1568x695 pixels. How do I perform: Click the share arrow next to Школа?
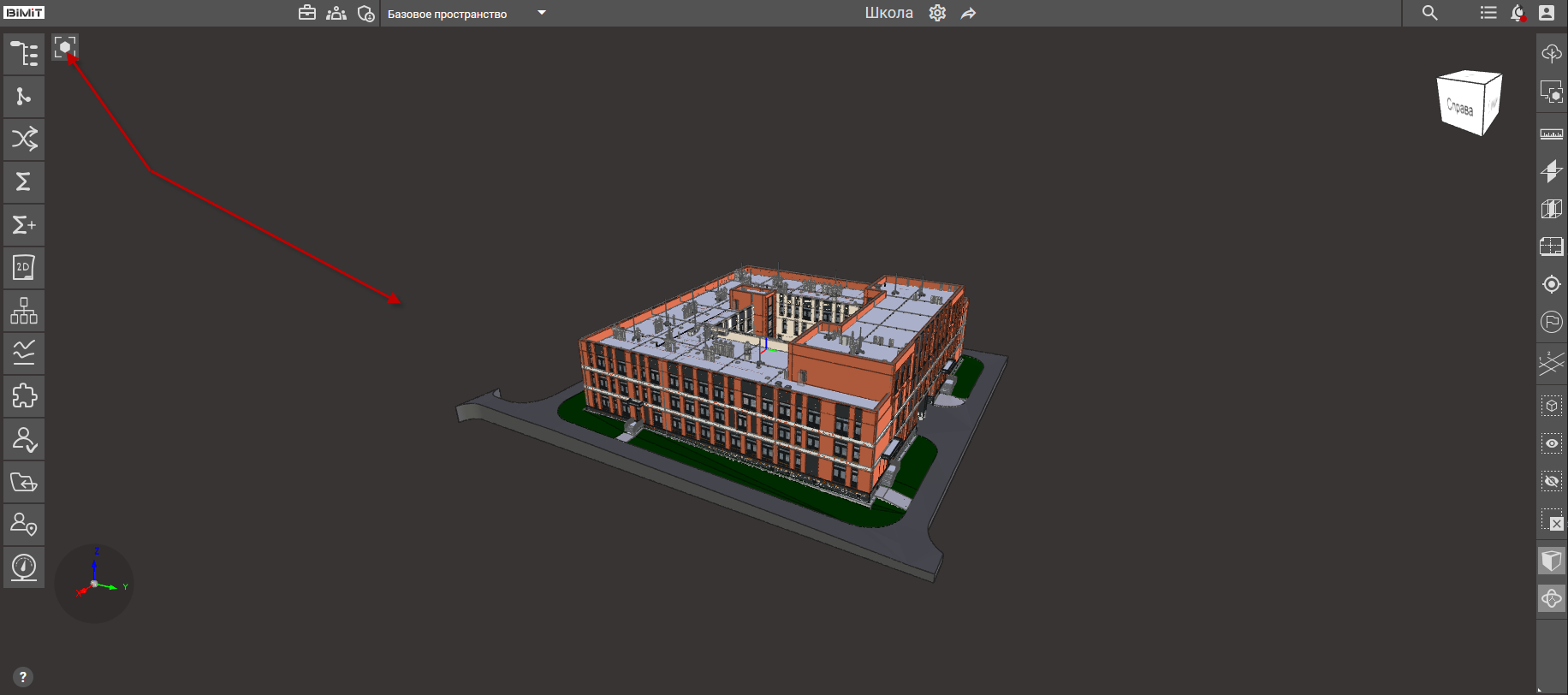pyautogui.click(x=968, y=14)
